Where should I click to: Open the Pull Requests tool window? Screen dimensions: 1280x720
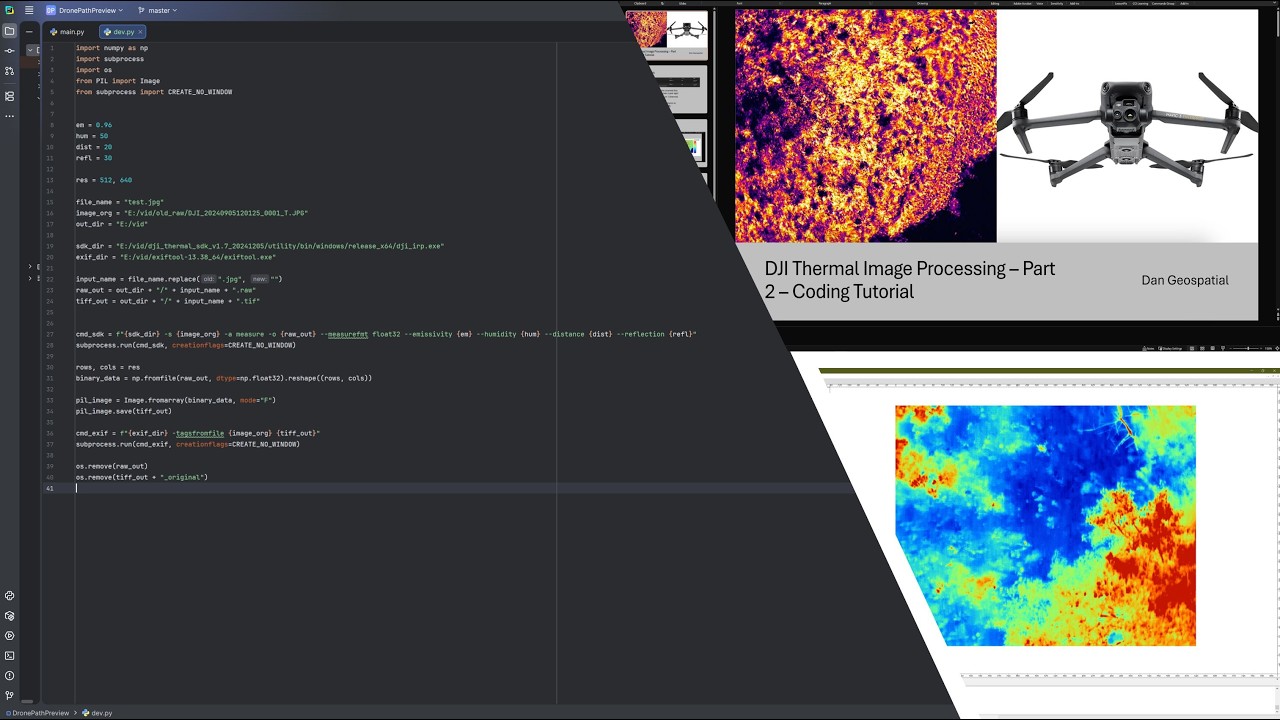pyautogui.click(x=9, y=71)
